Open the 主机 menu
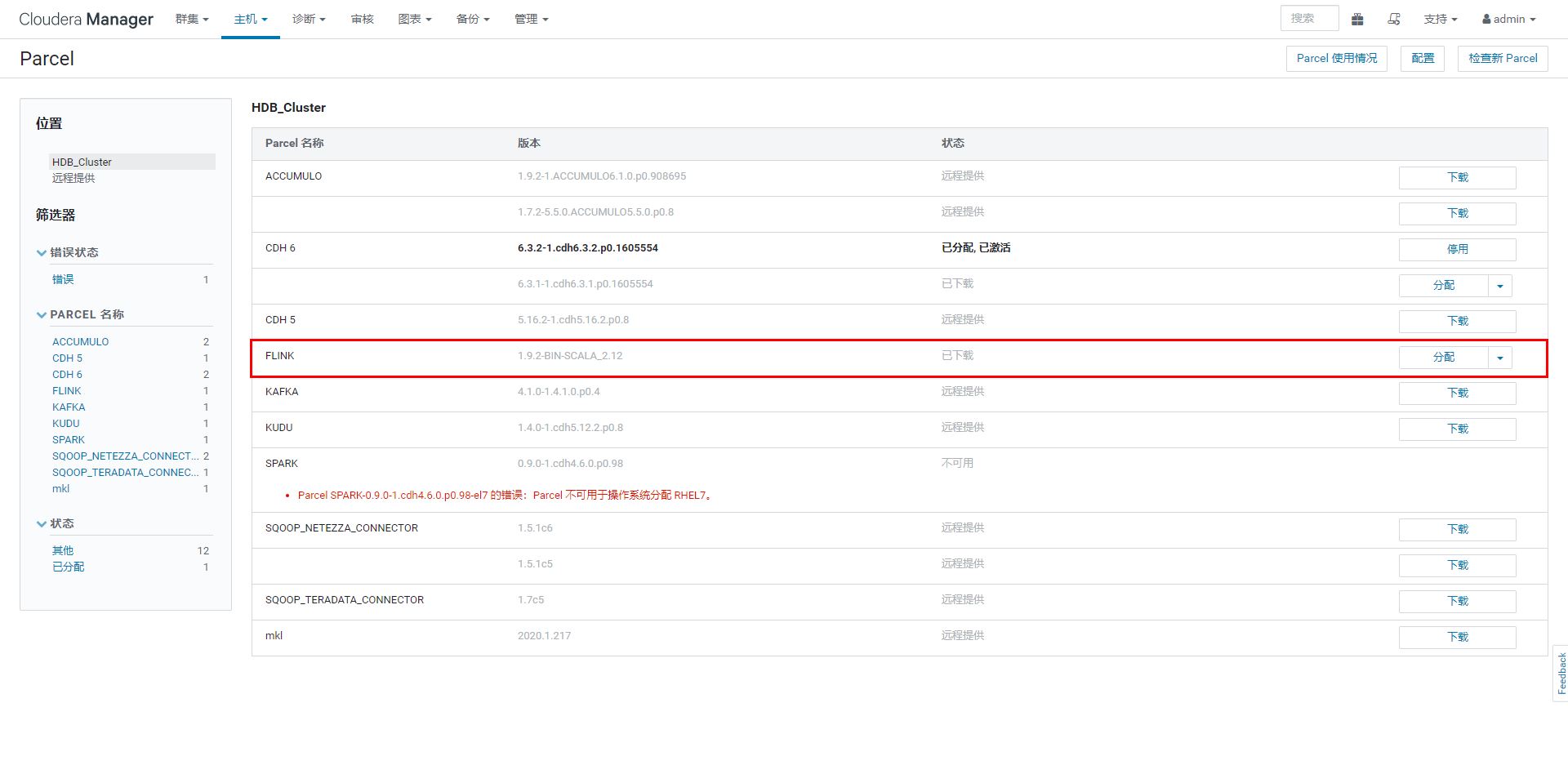 tap(249, 19)
